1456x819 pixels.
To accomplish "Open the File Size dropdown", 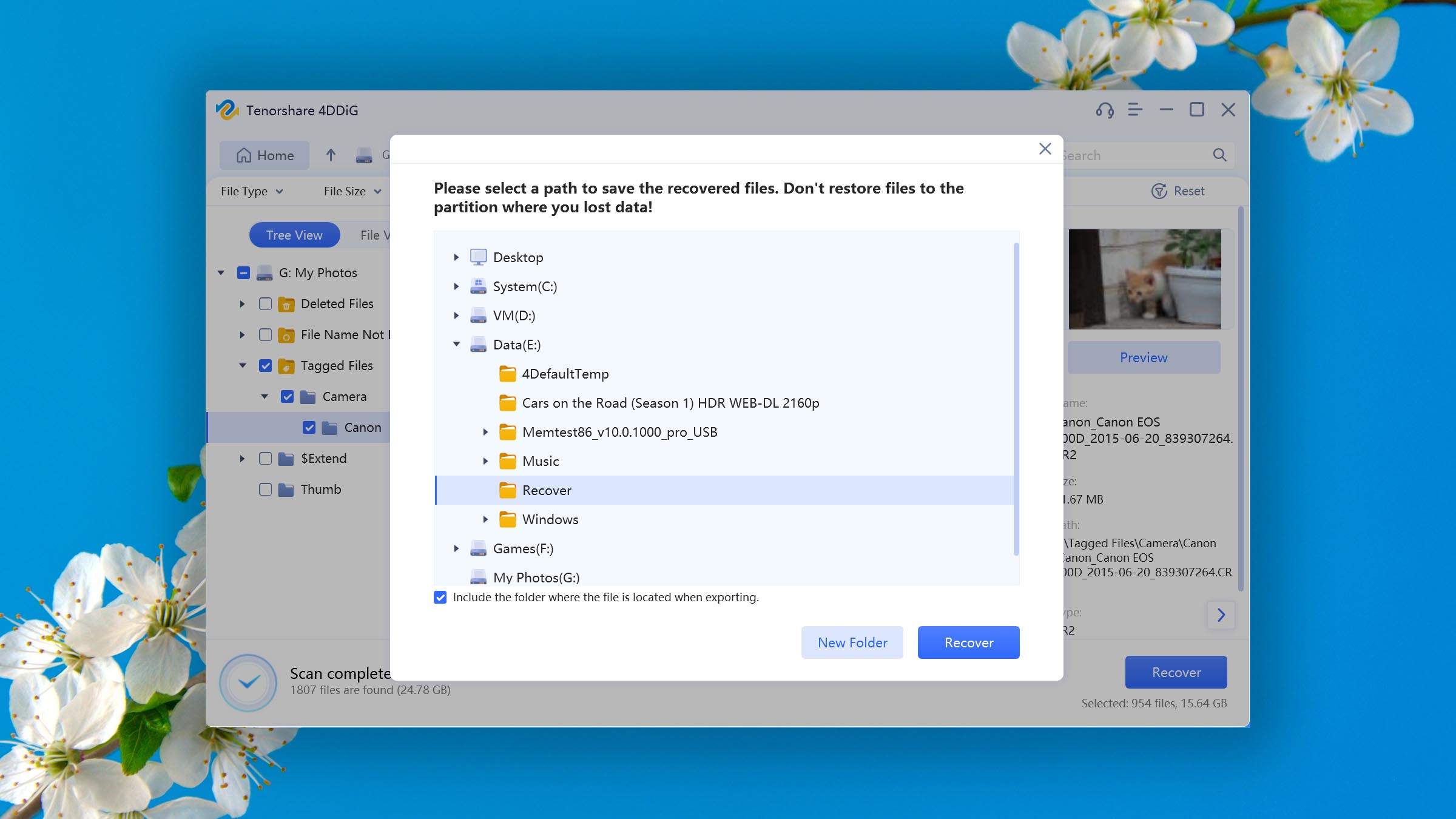I will tap(352, 191).
